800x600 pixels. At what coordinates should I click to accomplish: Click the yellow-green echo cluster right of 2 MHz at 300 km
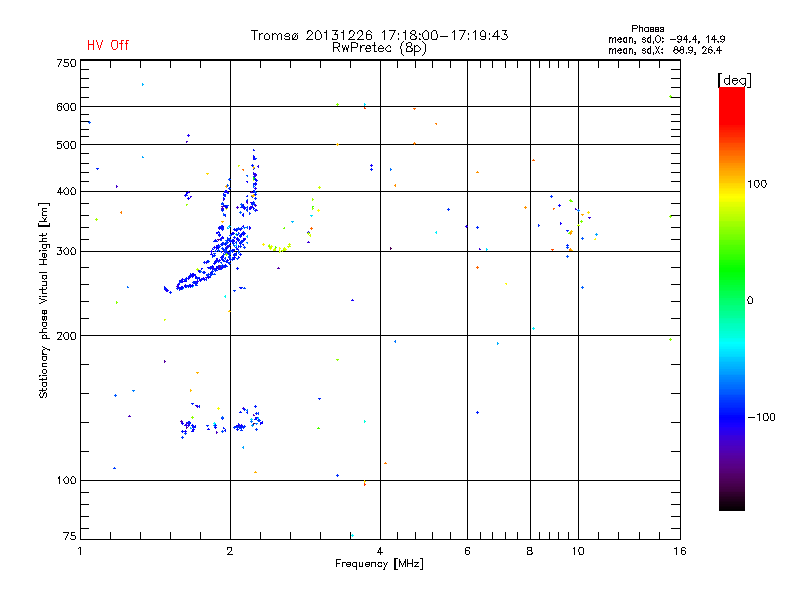[x=276, y=247]
